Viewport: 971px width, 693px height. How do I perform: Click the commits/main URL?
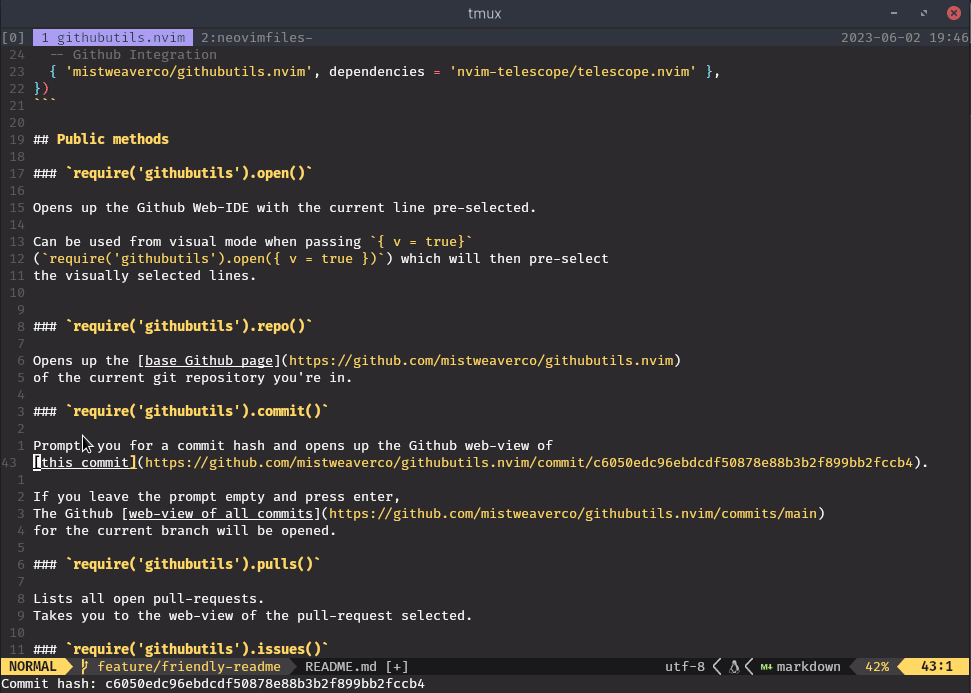coord(573,513)
